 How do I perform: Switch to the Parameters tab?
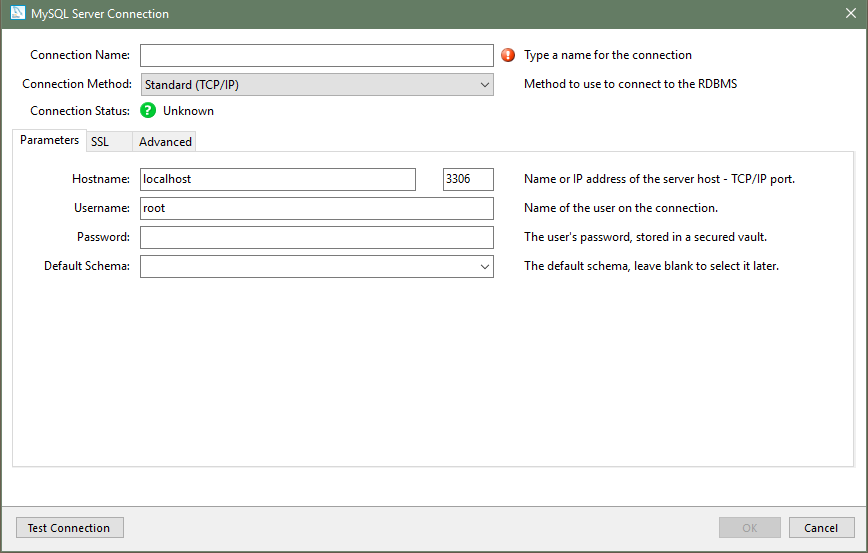[49, 140]
